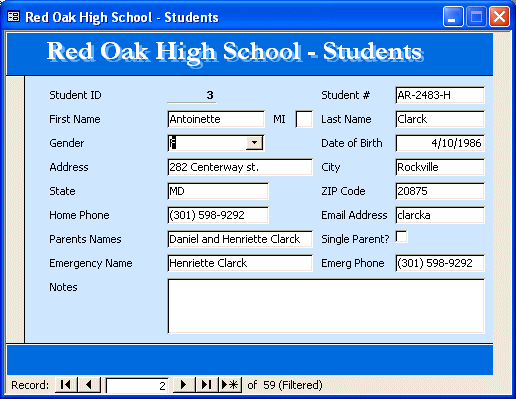Minimize the Students window
516x399 pixels.
click(453, 16)
